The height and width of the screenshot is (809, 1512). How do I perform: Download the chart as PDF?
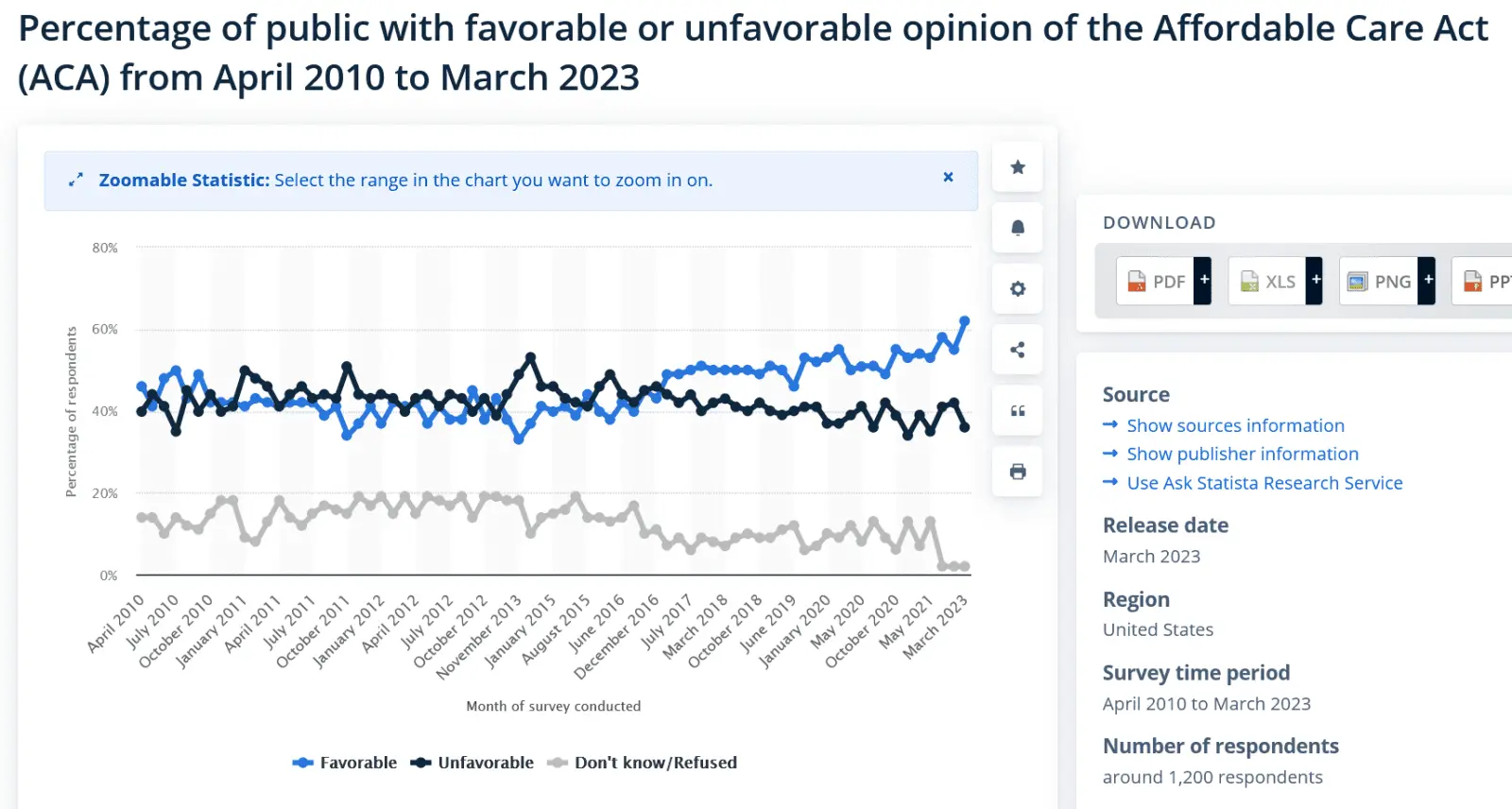click(x=1157, y=282)
